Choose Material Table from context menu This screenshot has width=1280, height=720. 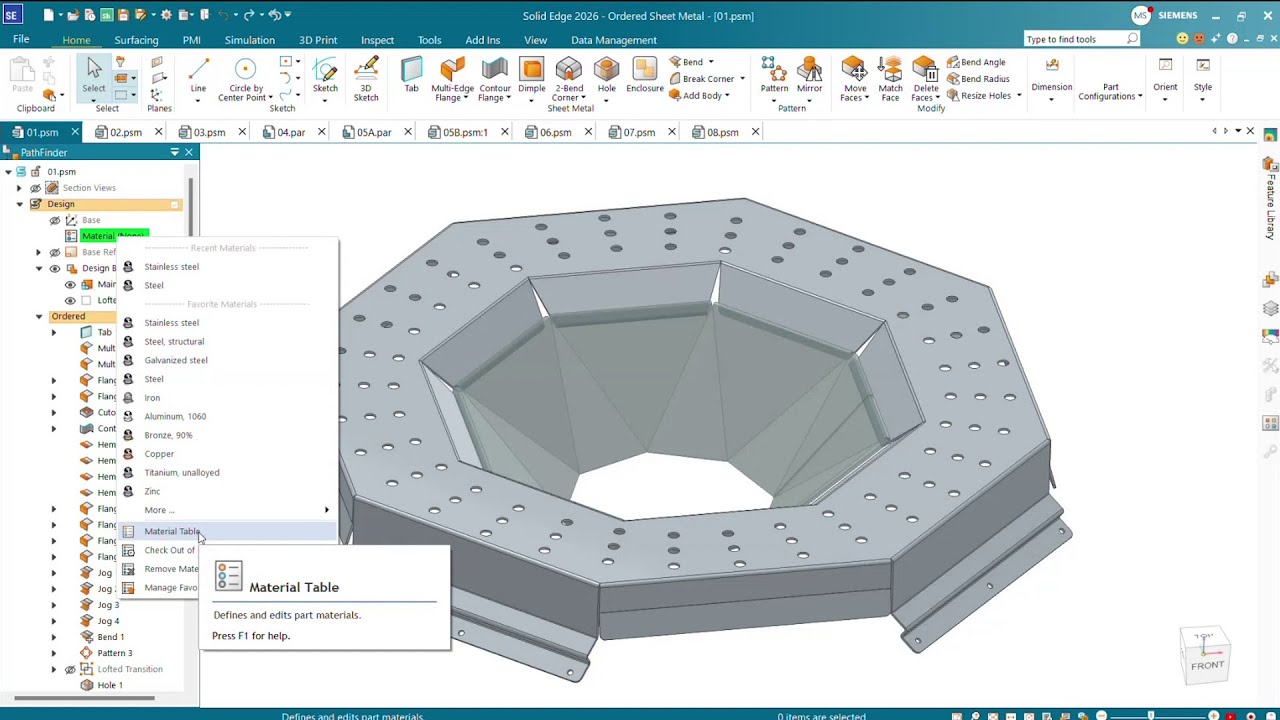click(x=228, y=531)
